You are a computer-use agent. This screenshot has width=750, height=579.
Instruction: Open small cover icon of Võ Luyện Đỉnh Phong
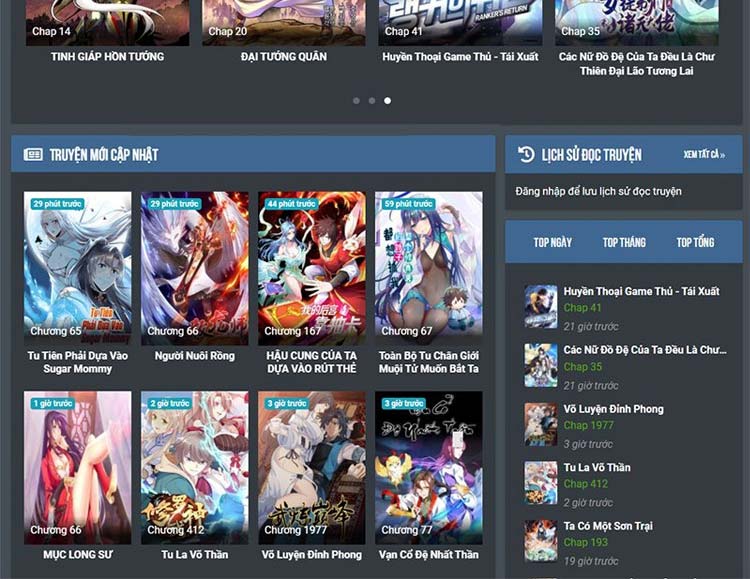click(x=541, y=425)
